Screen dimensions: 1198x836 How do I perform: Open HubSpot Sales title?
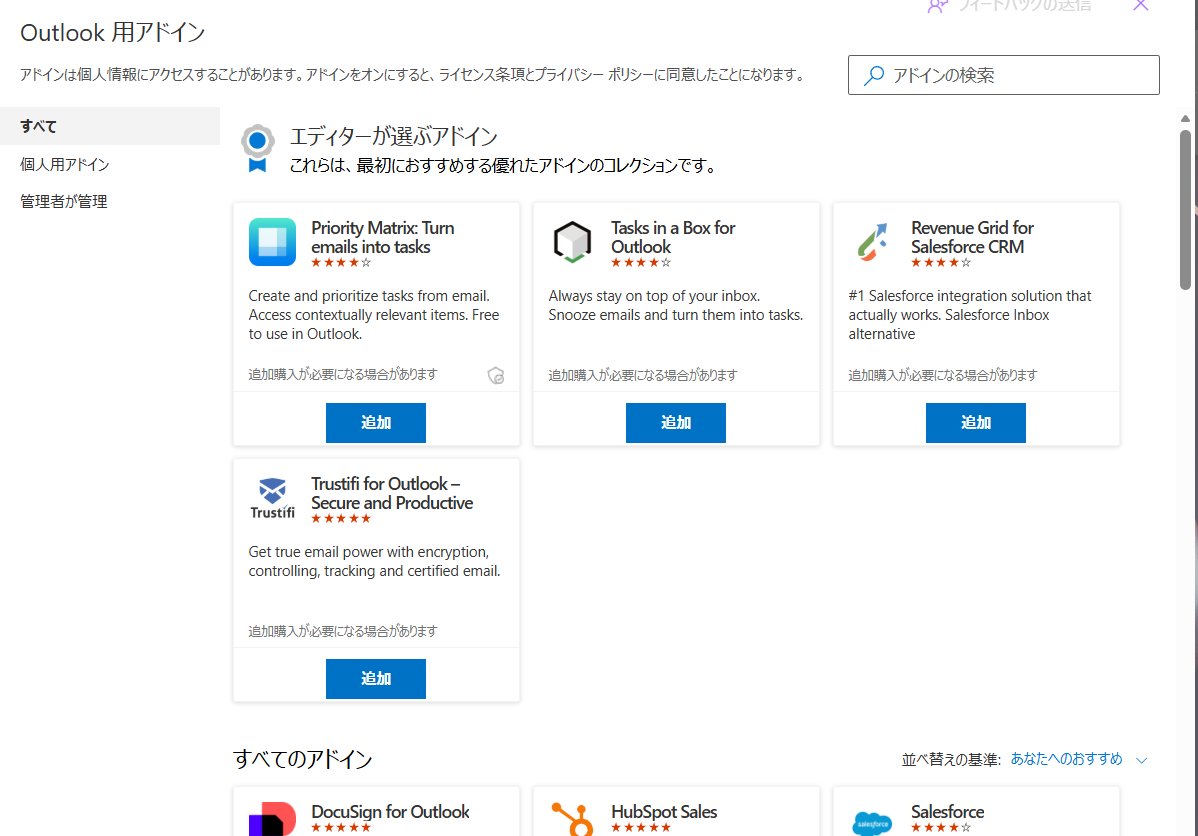coord(664,812)
